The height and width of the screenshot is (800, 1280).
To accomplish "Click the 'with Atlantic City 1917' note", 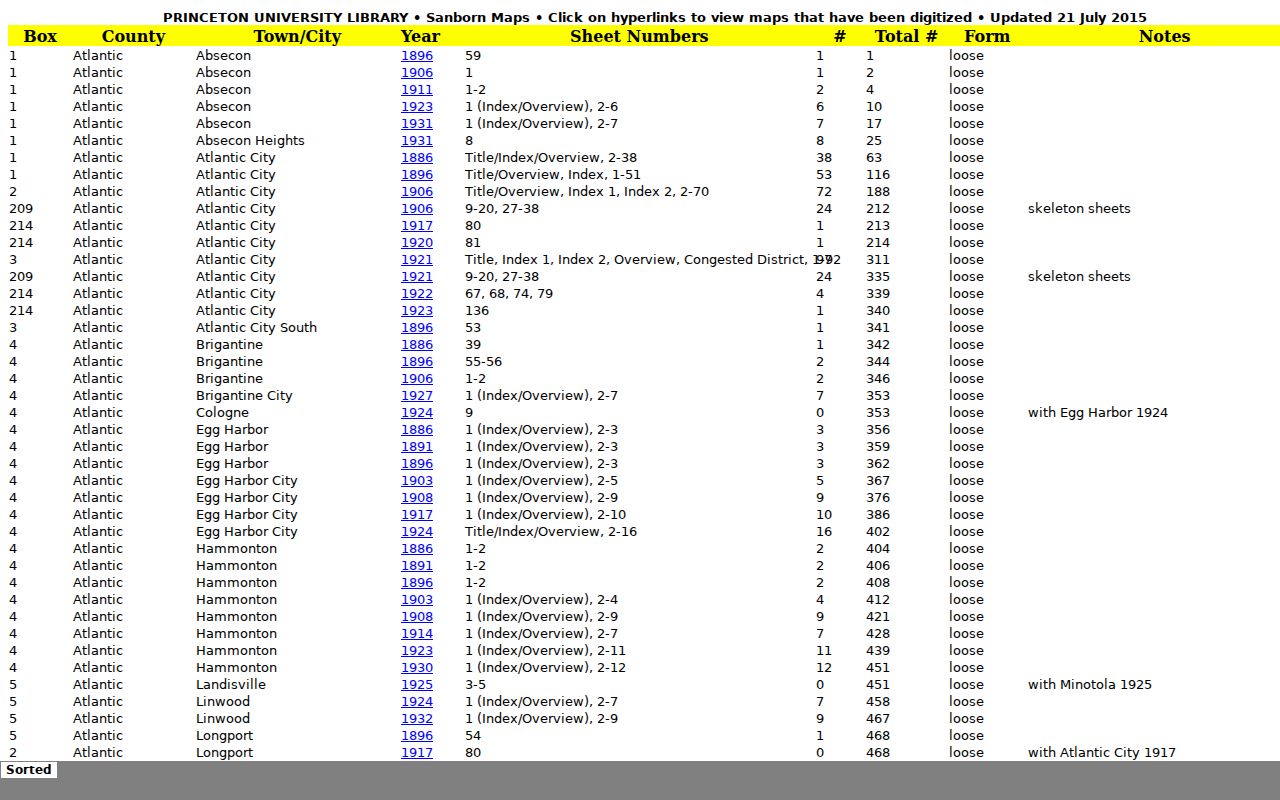I will tap(1102, 753).
